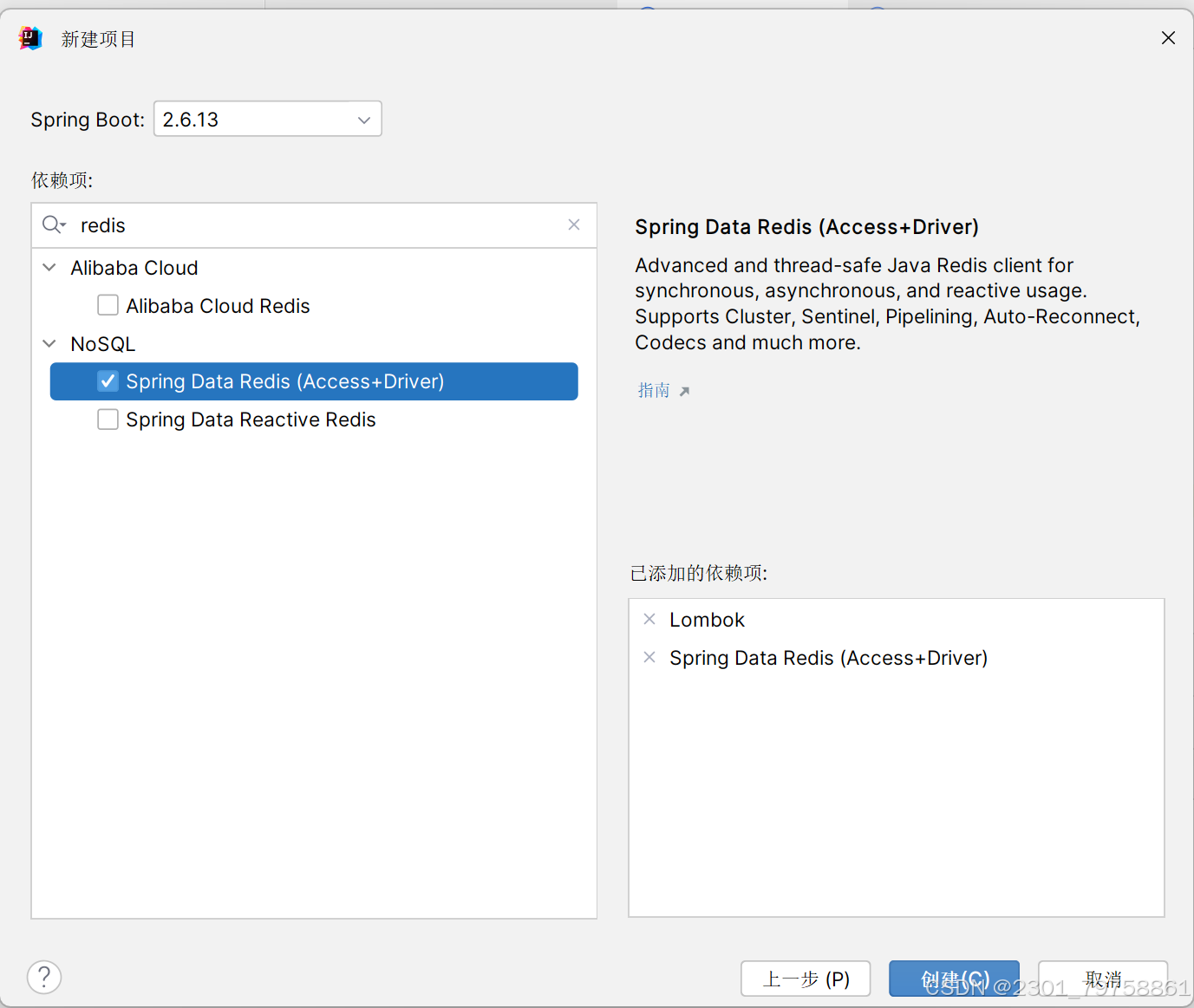This screenshot has width=1194, height=1008.
Task: Clear the redis search text
Action: (574, 224)
